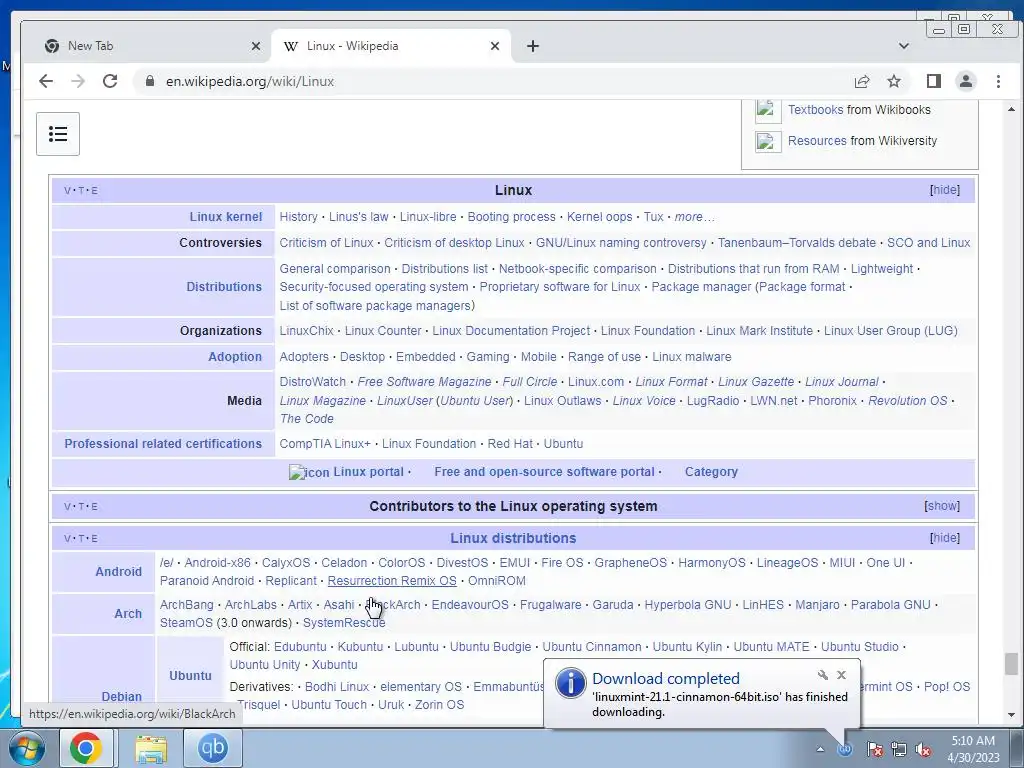Open the Chrome profile menu
This screenshot has height=768, width=1024.
(965, 81)
